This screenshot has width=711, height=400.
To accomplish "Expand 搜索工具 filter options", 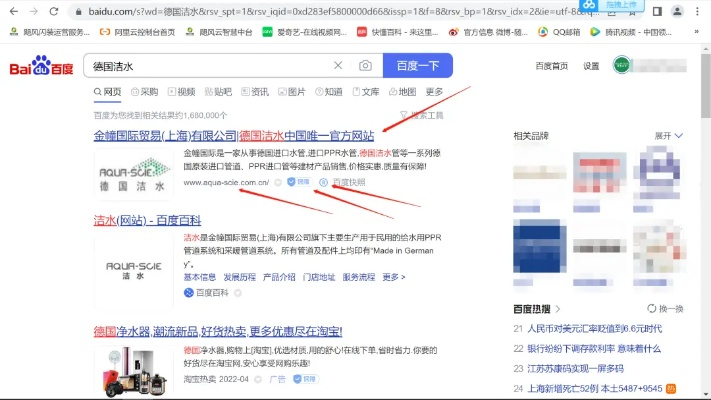I will (x=422, y=115).
